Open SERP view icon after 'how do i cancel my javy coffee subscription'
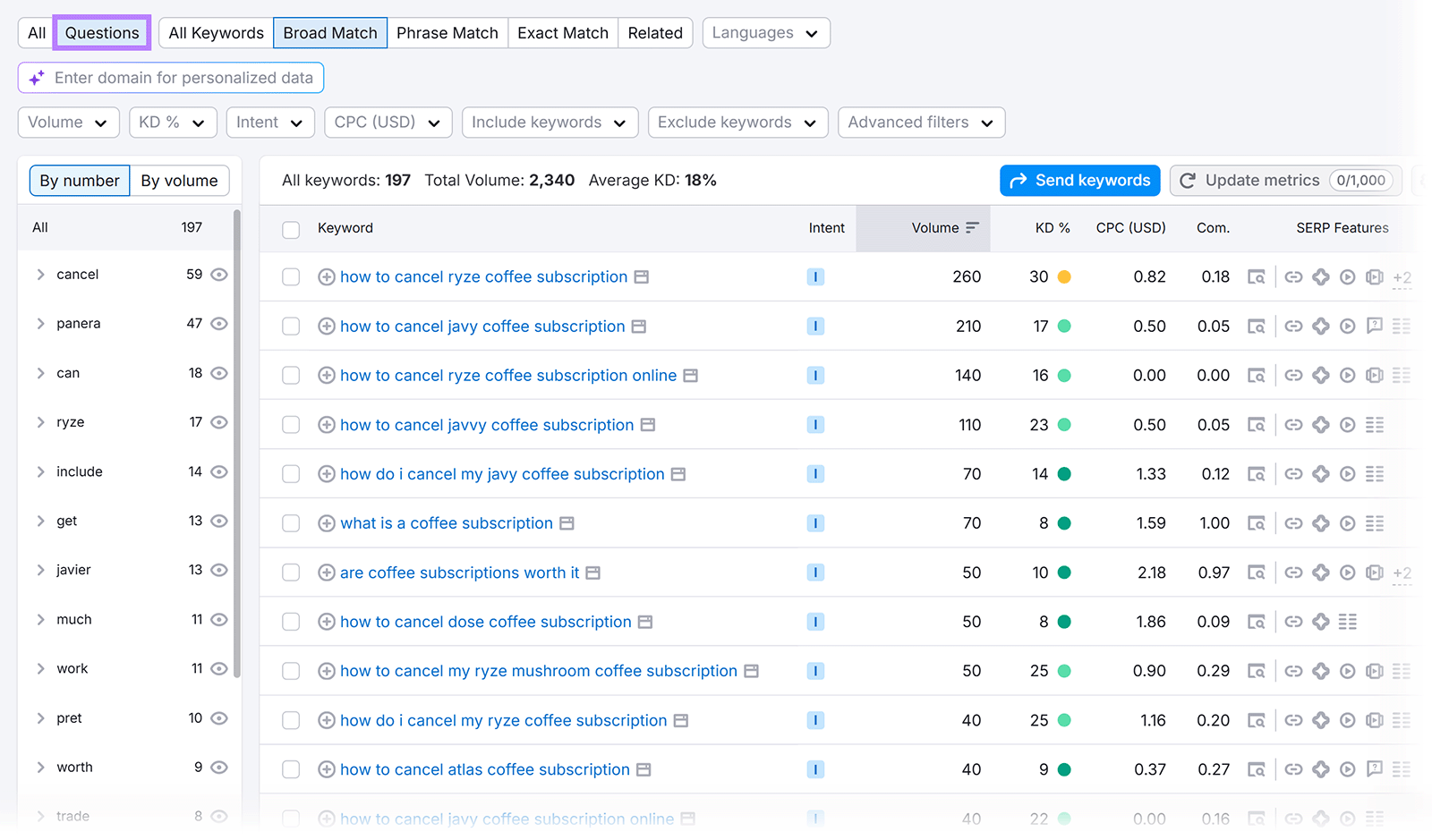This screenshot has height=840, width=1432. 678,474
